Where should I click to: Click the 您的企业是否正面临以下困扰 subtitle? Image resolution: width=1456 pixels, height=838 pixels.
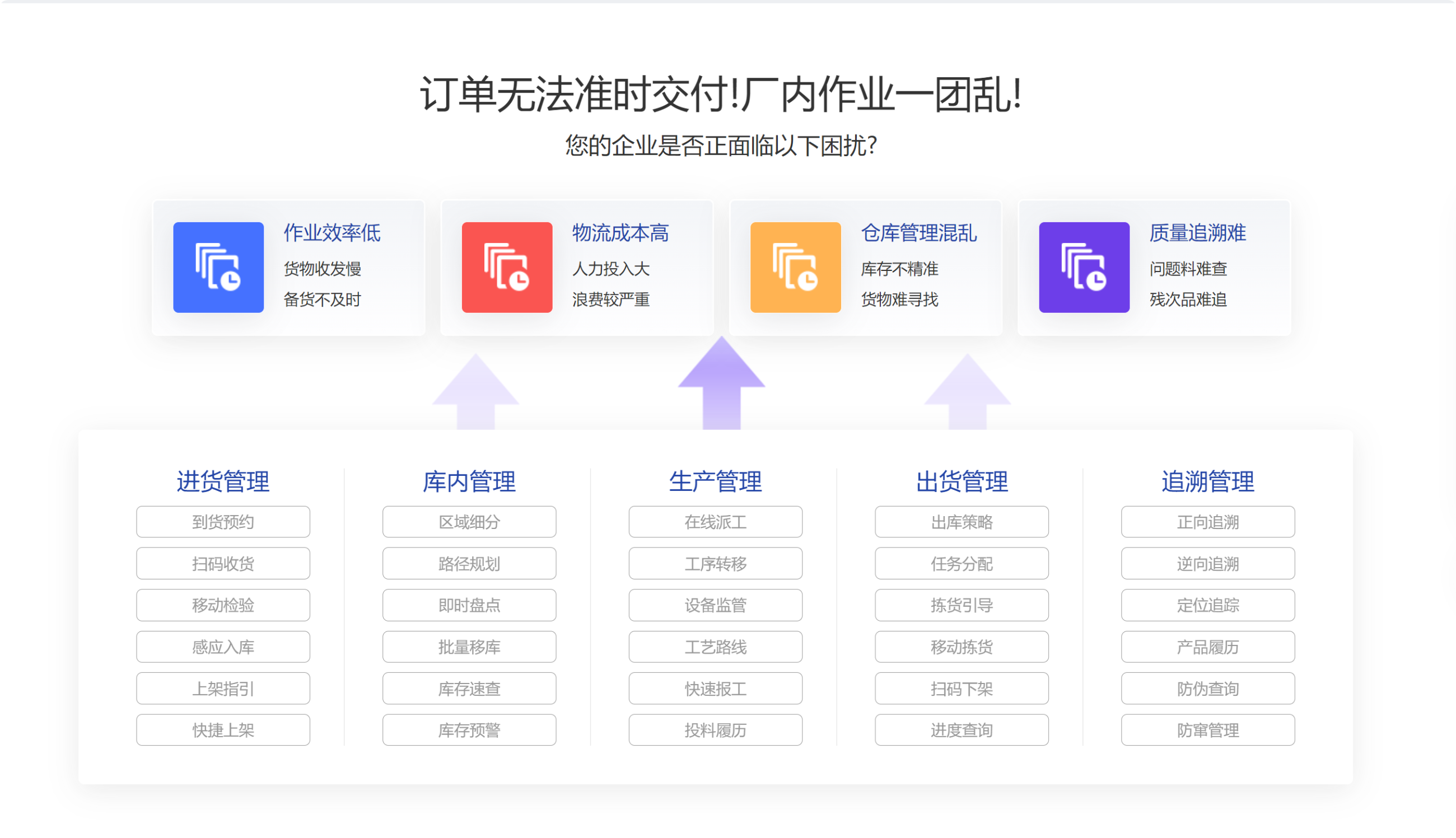721,145
